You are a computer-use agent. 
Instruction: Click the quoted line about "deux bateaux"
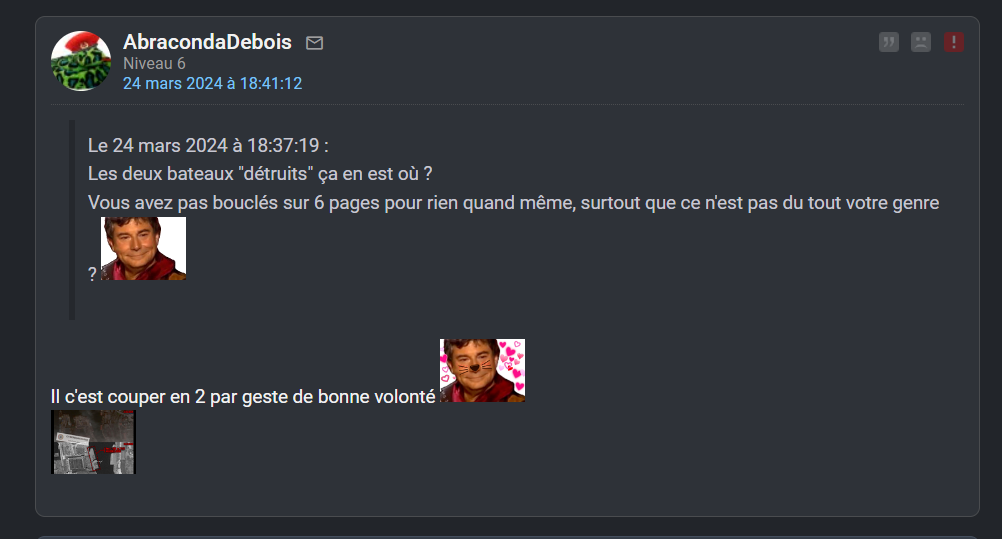(x=260, y=174)
